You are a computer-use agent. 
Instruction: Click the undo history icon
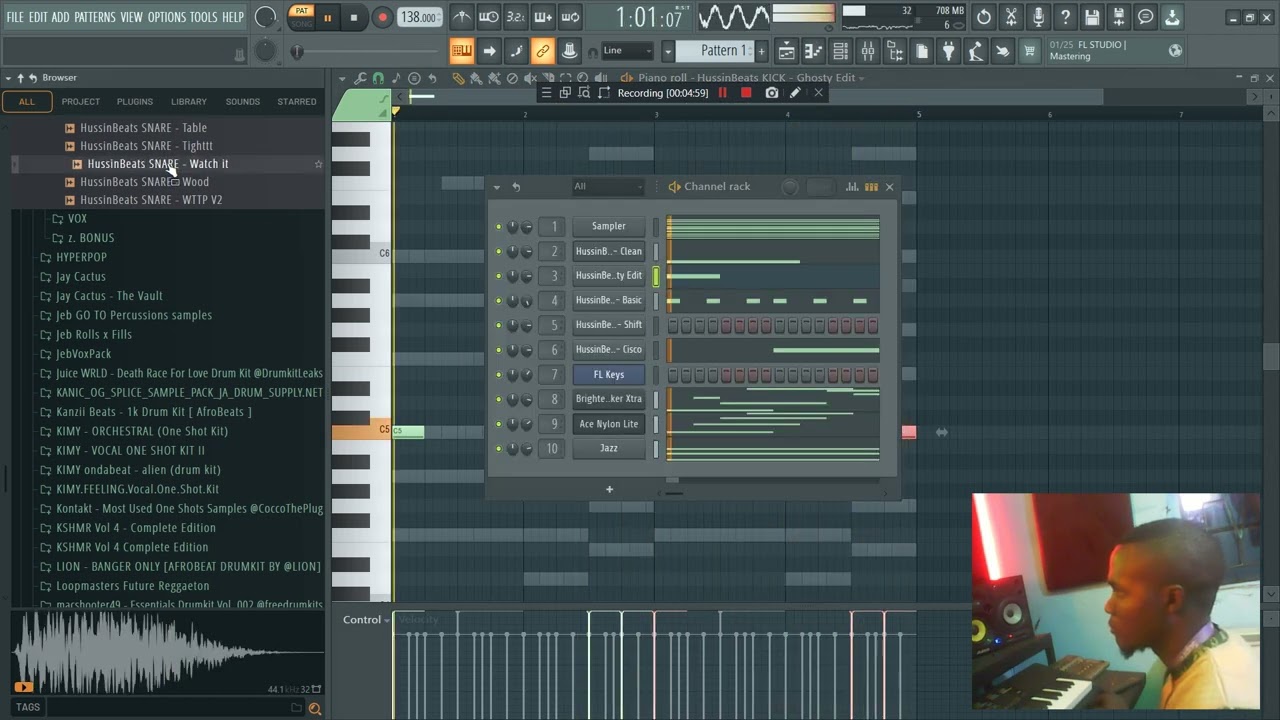[x=984, y=17]
